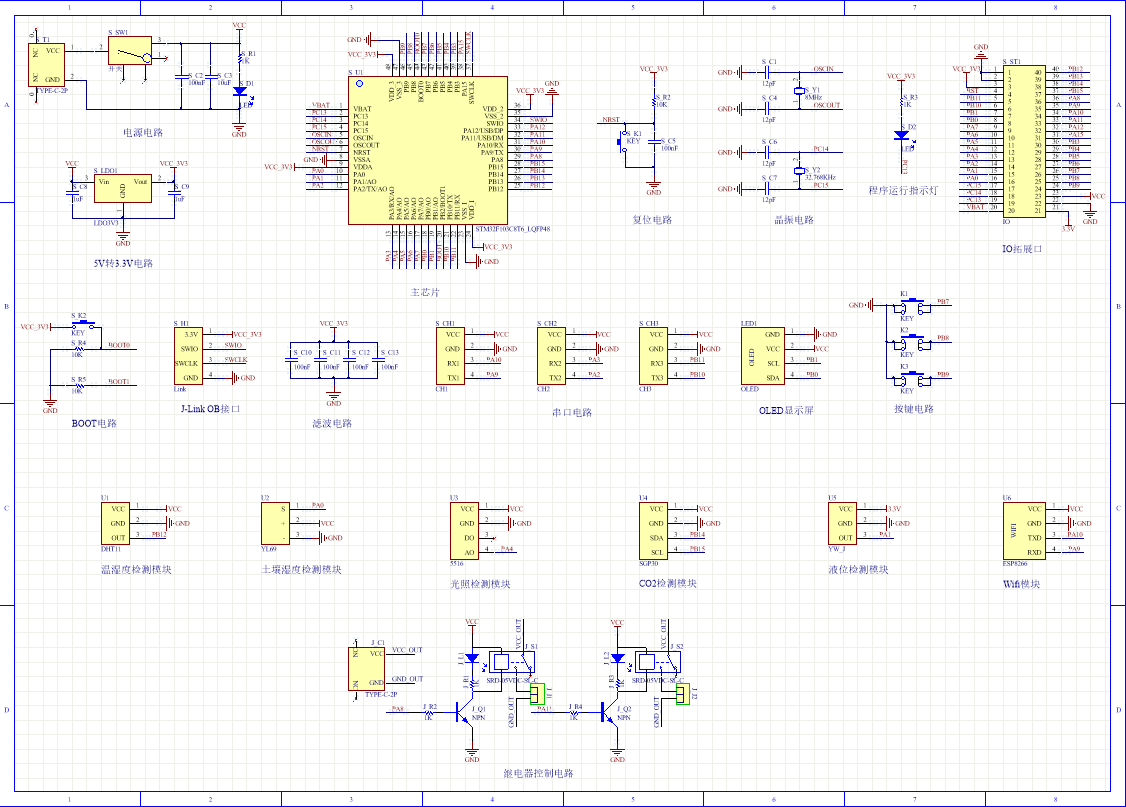1126x807 pixels.
Task: Select the S_LDO1 voltage regulator block
Action: (x=123, y=188)
